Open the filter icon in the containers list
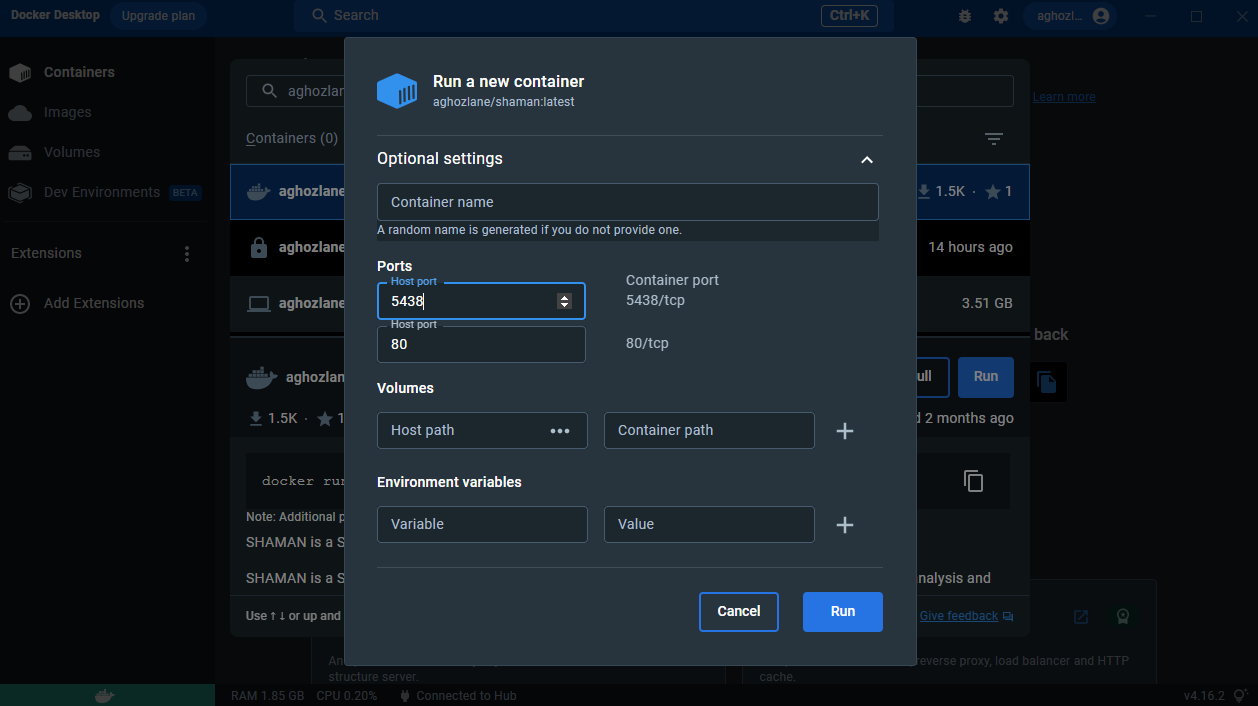1258x706 pixels. pyautogui.click(x=993, y=139)
